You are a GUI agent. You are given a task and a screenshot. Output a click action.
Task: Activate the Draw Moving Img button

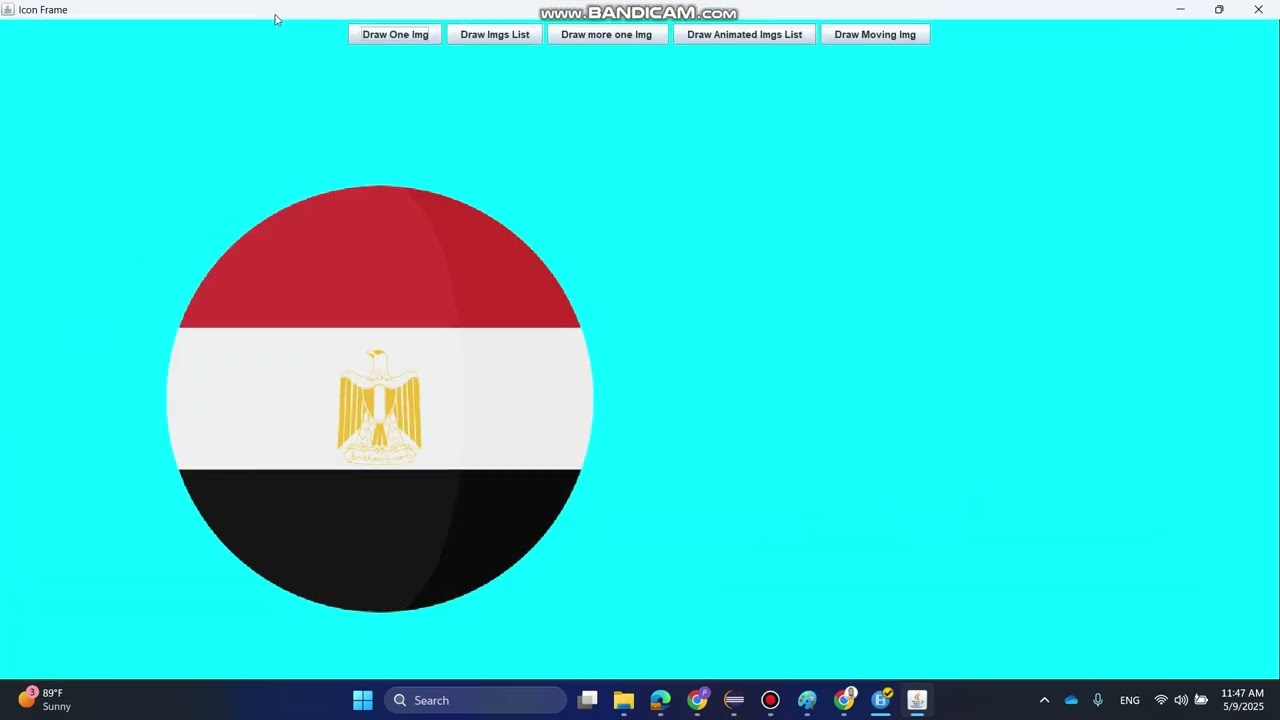click(x=875, y=34)
